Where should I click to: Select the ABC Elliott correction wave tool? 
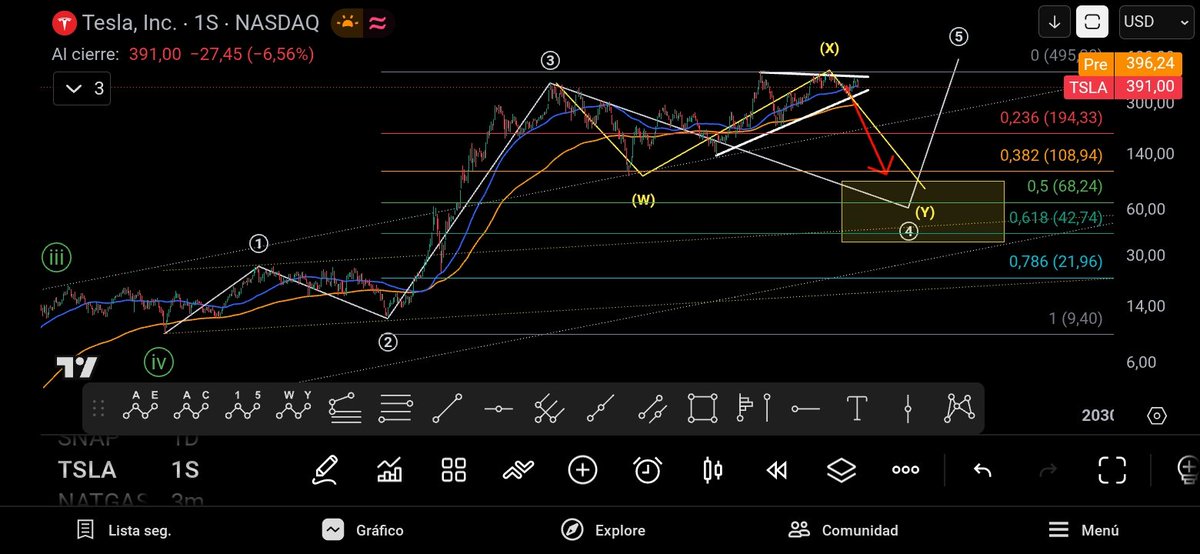point(190,407)
